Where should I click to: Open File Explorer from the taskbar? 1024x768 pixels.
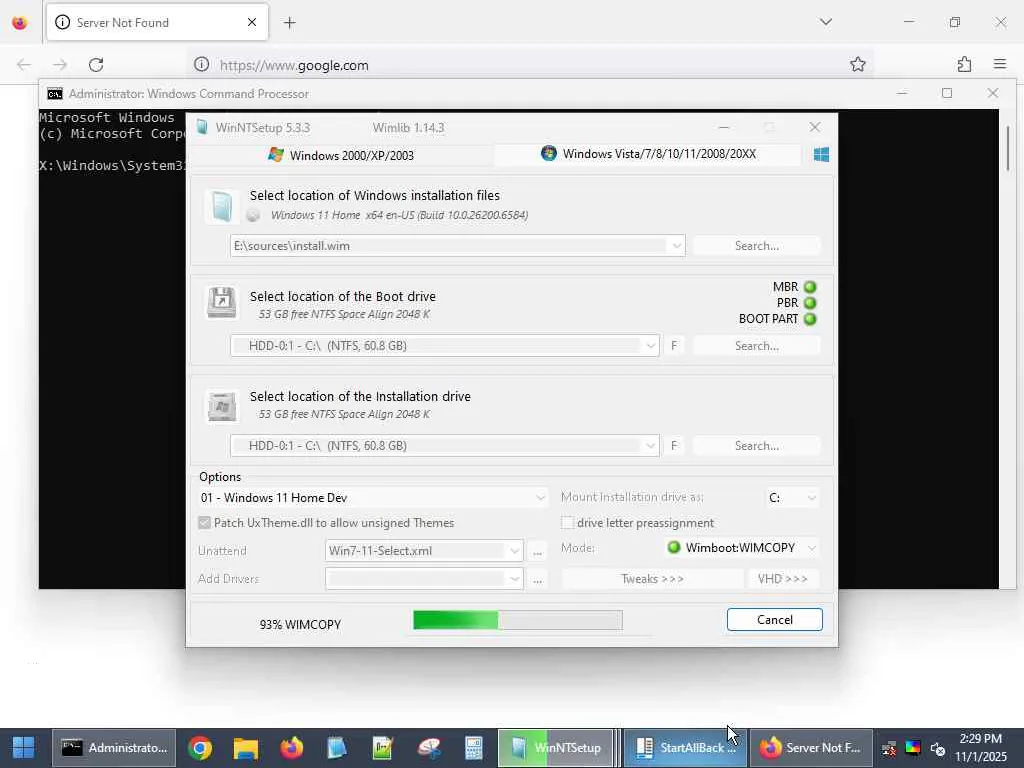pos(246,748)
